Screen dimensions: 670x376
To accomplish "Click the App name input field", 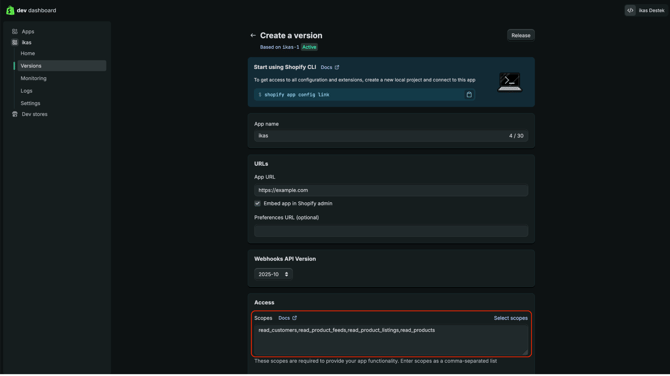I will click(391, 136).
